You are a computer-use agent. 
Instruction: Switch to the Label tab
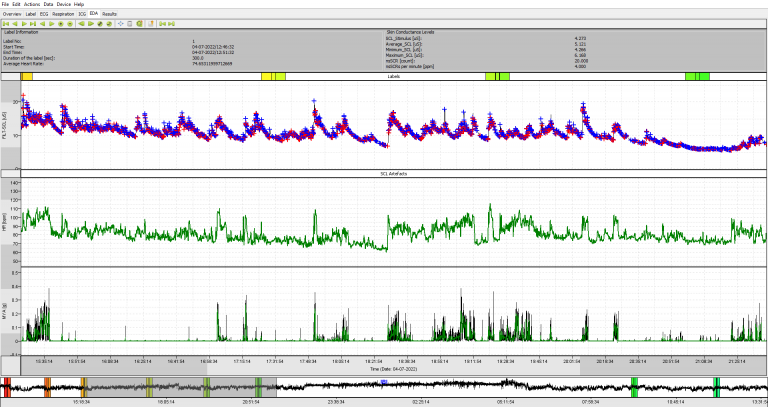[31, 14]
